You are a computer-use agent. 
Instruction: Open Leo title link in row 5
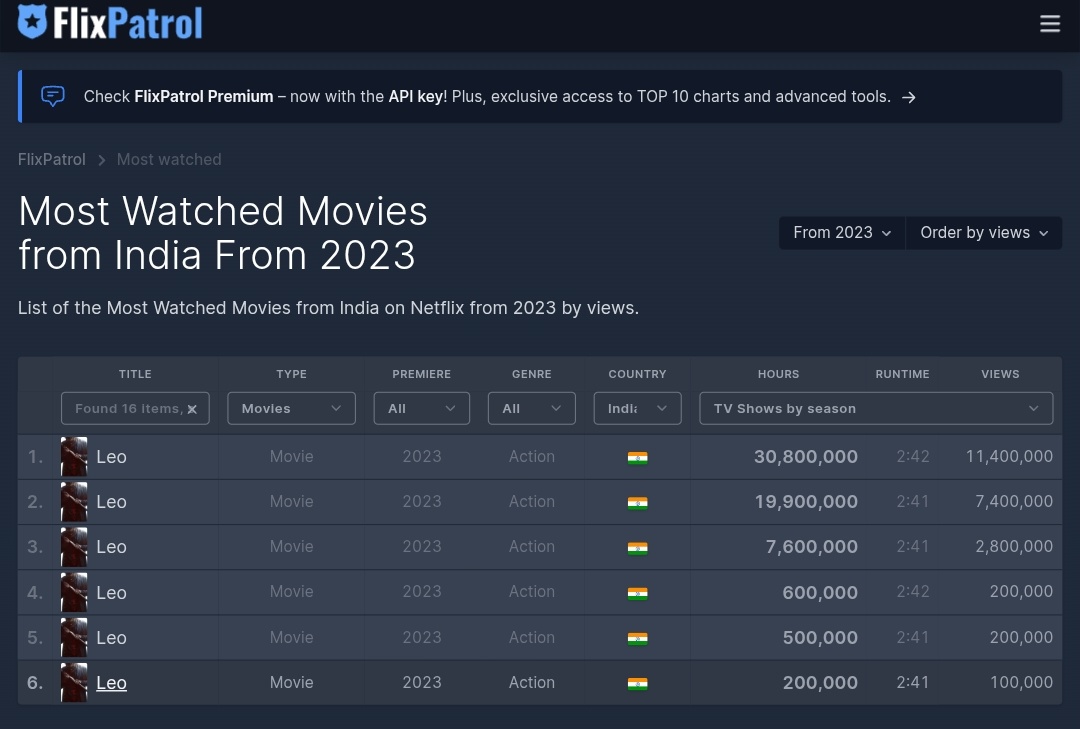(x=112, y=637)
